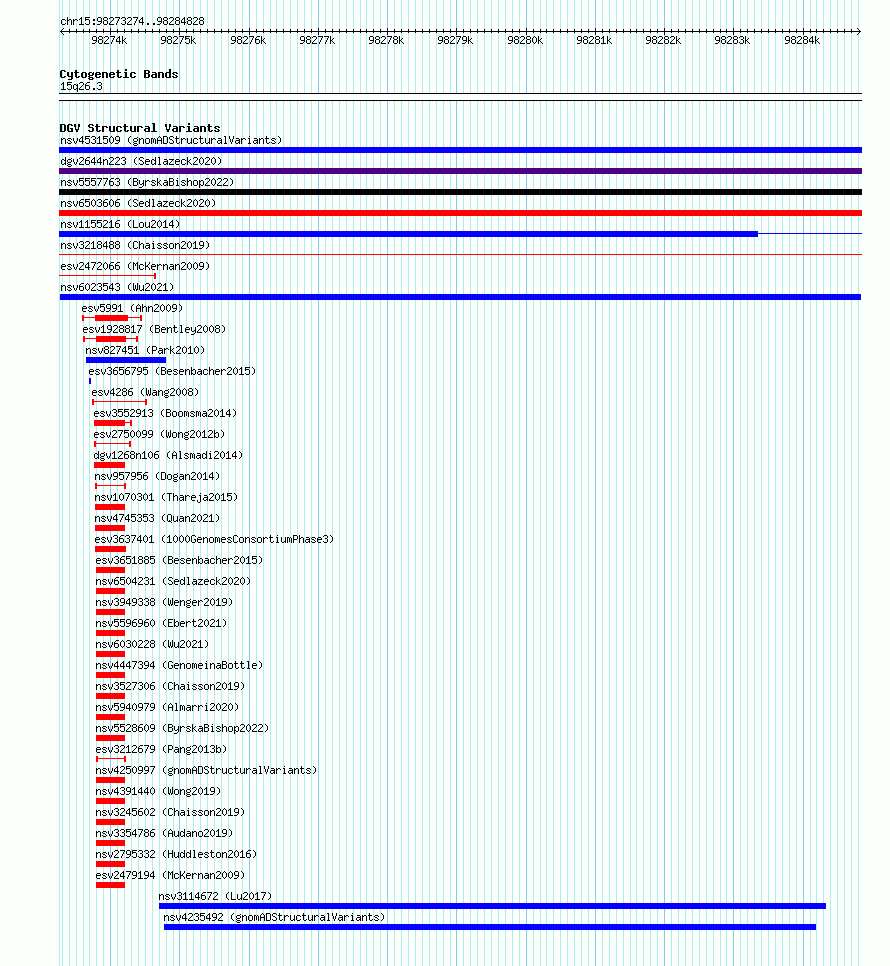Open esv1928817 (Bentley2008) label
The image size is (890, 966).
pos(154,329)
